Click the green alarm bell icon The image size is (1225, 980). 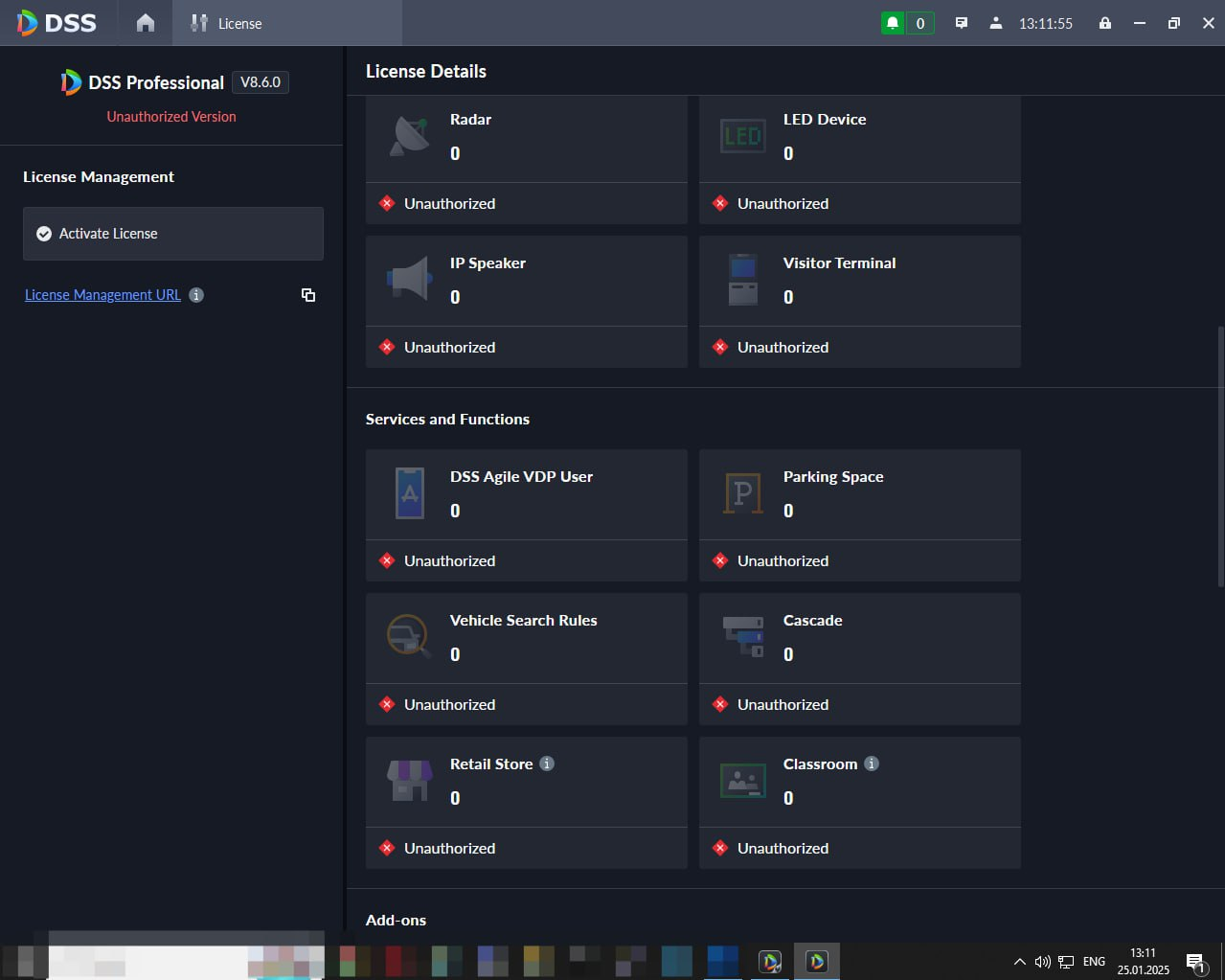pos(893,23)
